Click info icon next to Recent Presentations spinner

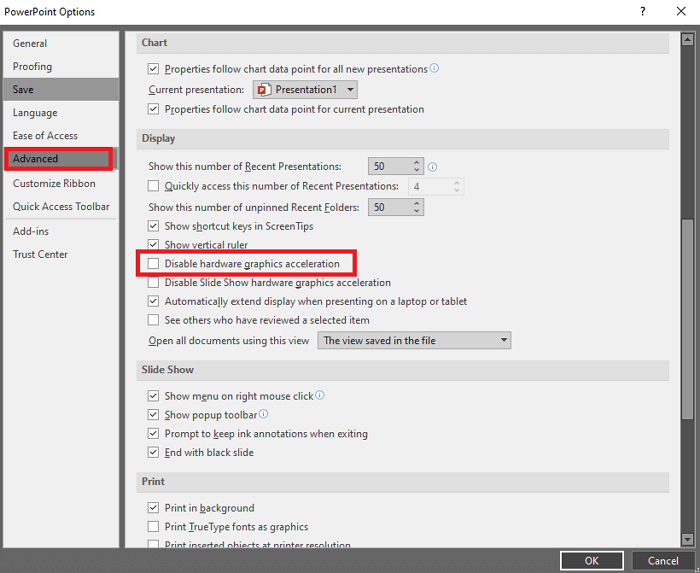[x=432, y=167]
